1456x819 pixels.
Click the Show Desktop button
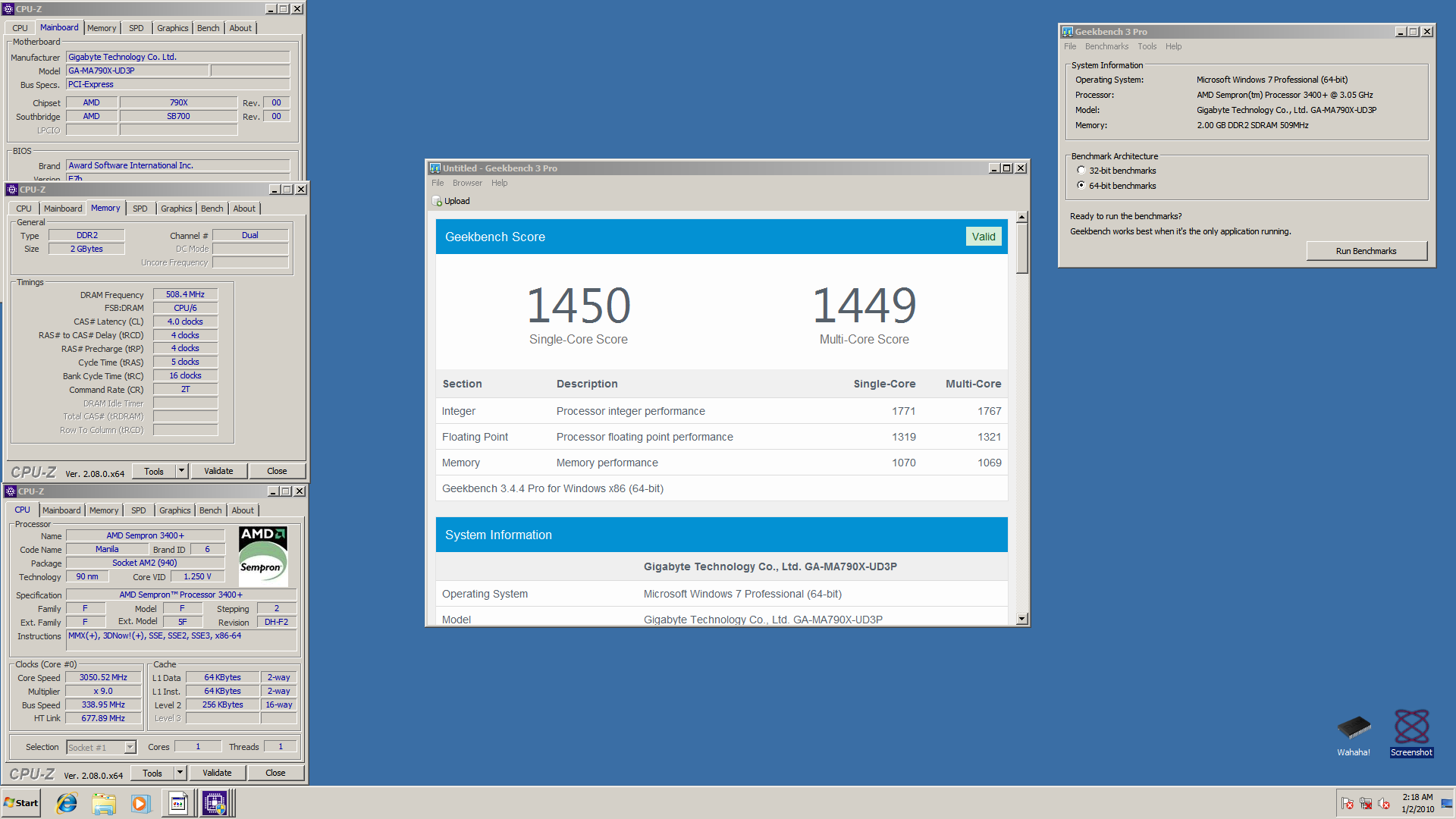coord(1447,803)
